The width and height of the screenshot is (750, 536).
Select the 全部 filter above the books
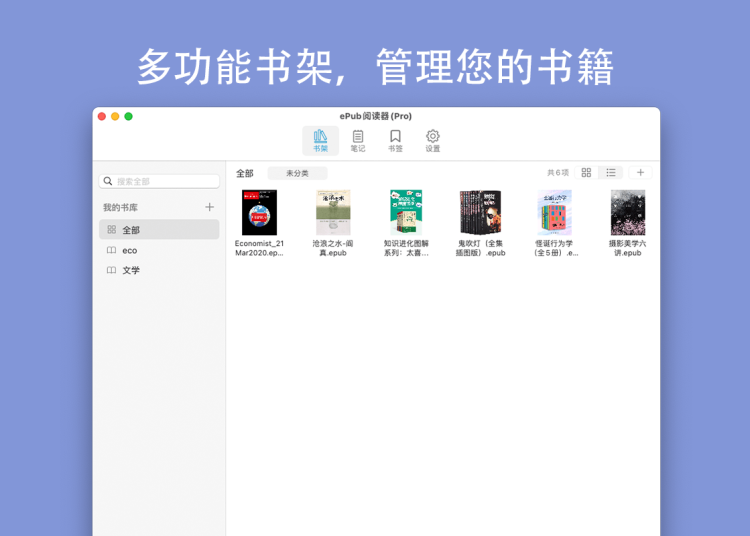(245, 173)
